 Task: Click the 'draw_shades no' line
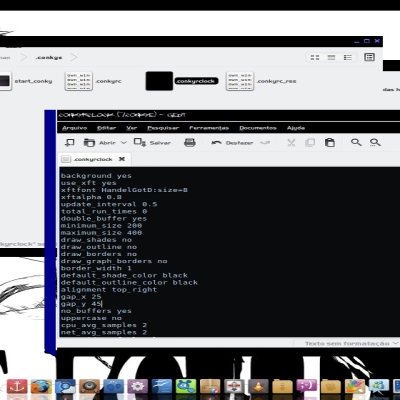click(96, 240)
